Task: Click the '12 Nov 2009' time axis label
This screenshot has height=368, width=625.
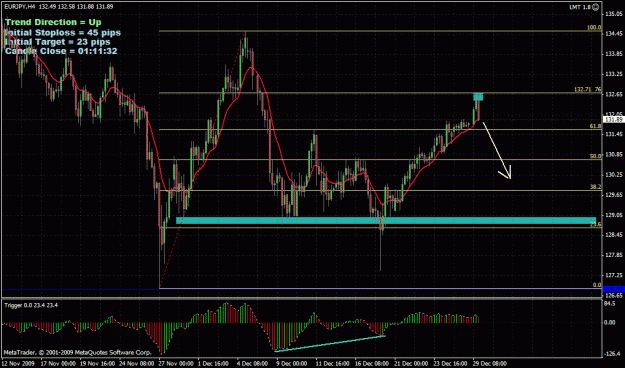Action: point(19,364)
